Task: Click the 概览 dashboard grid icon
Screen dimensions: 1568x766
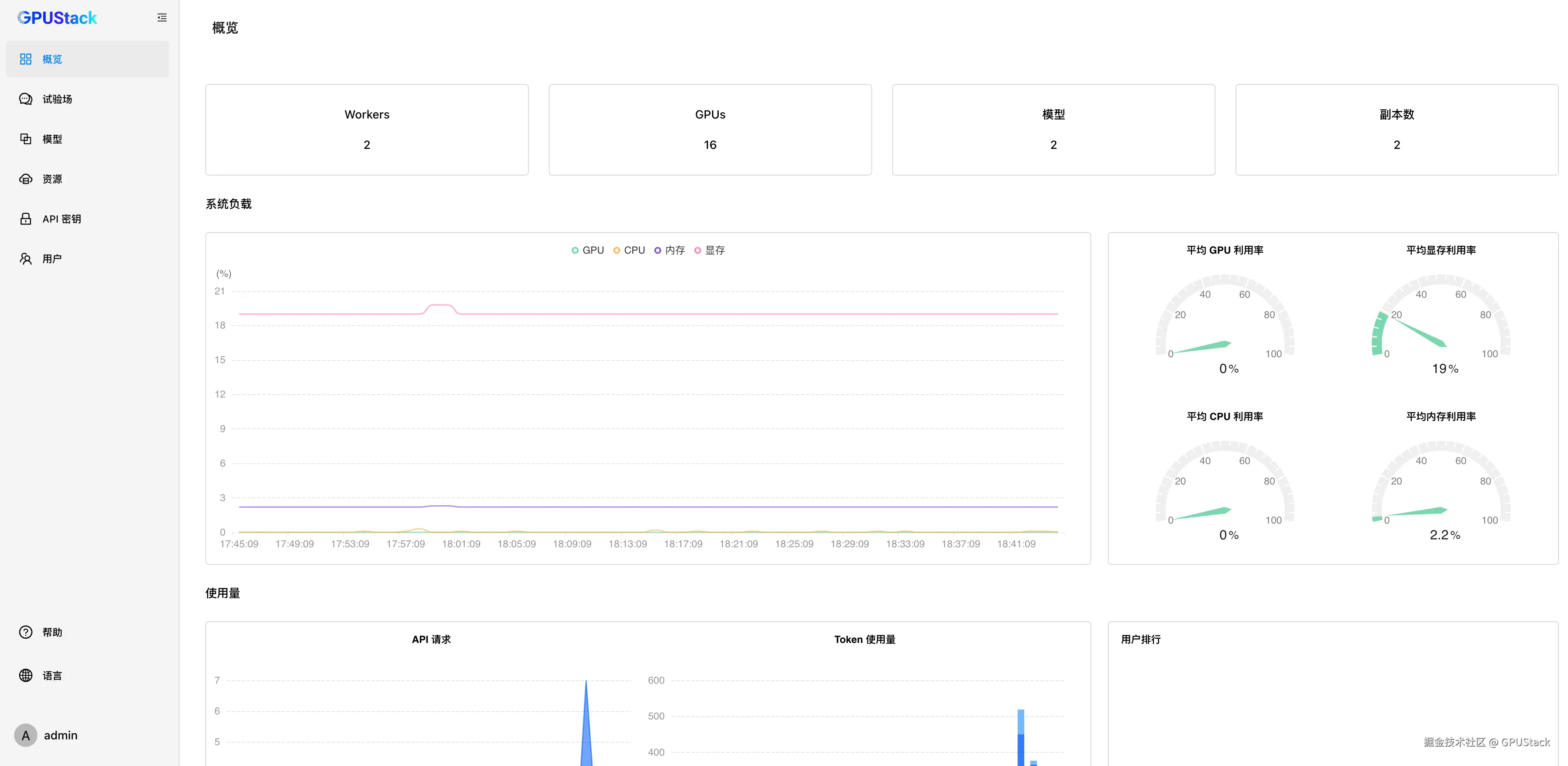Action: (x=26, y=59)
